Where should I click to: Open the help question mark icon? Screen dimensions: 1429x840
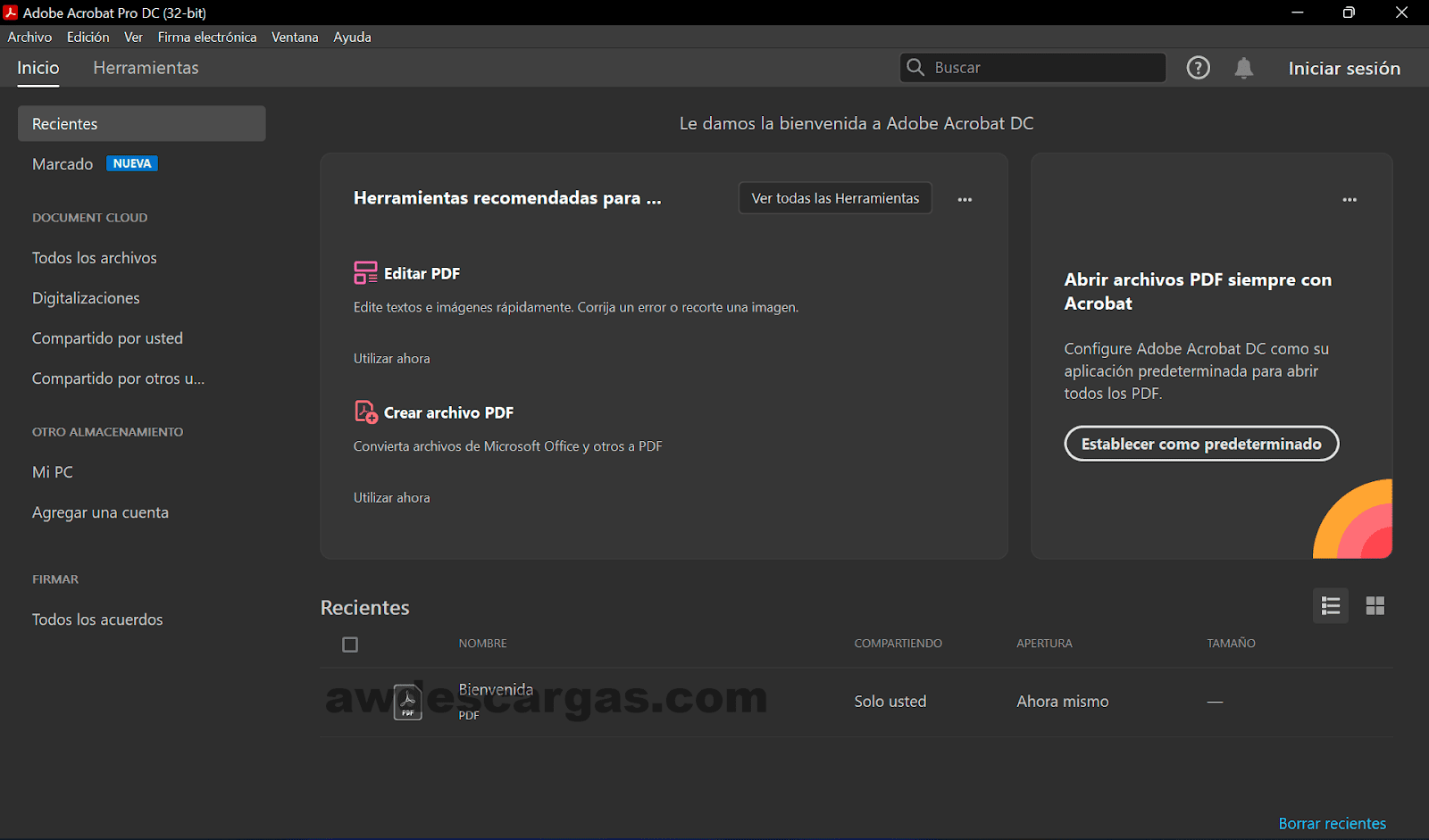coord(1198,68)
